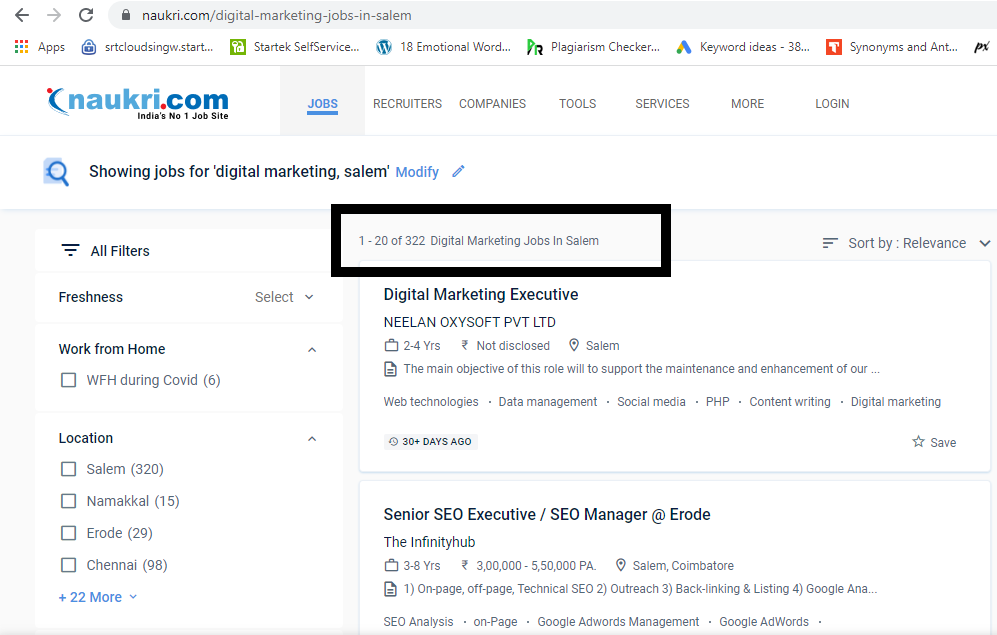Open the px bookmark icon

point(981,46)
